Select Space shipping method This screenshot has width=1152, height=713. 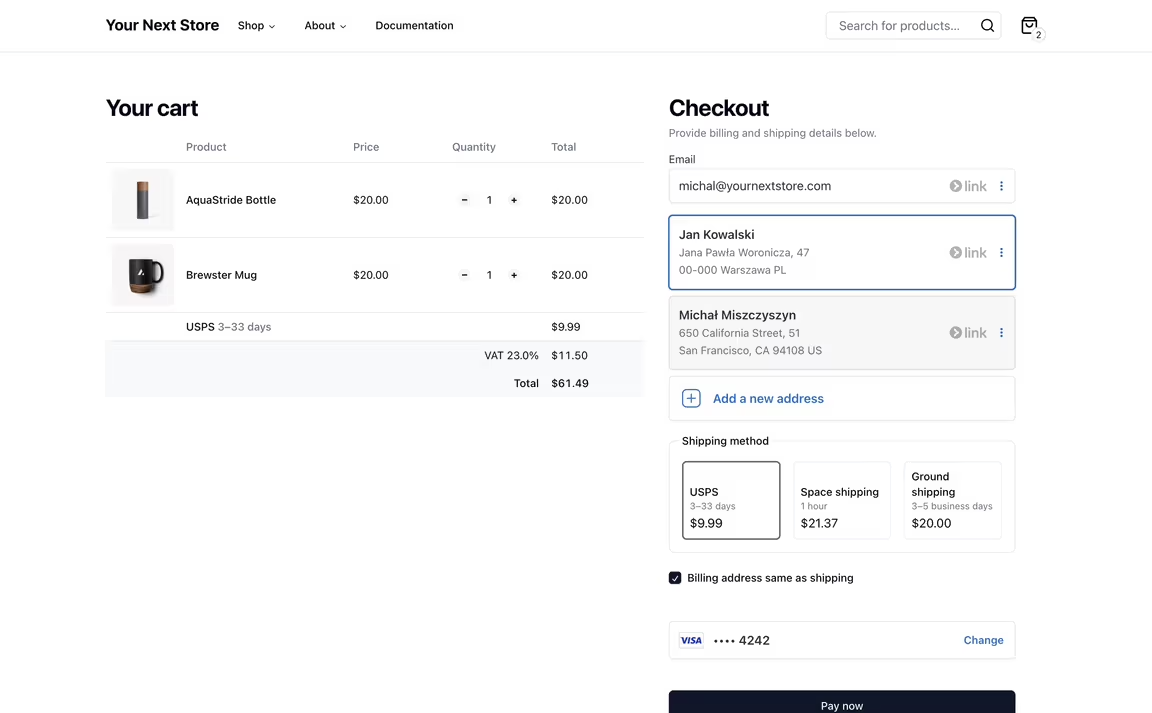[x=841, y=500]
